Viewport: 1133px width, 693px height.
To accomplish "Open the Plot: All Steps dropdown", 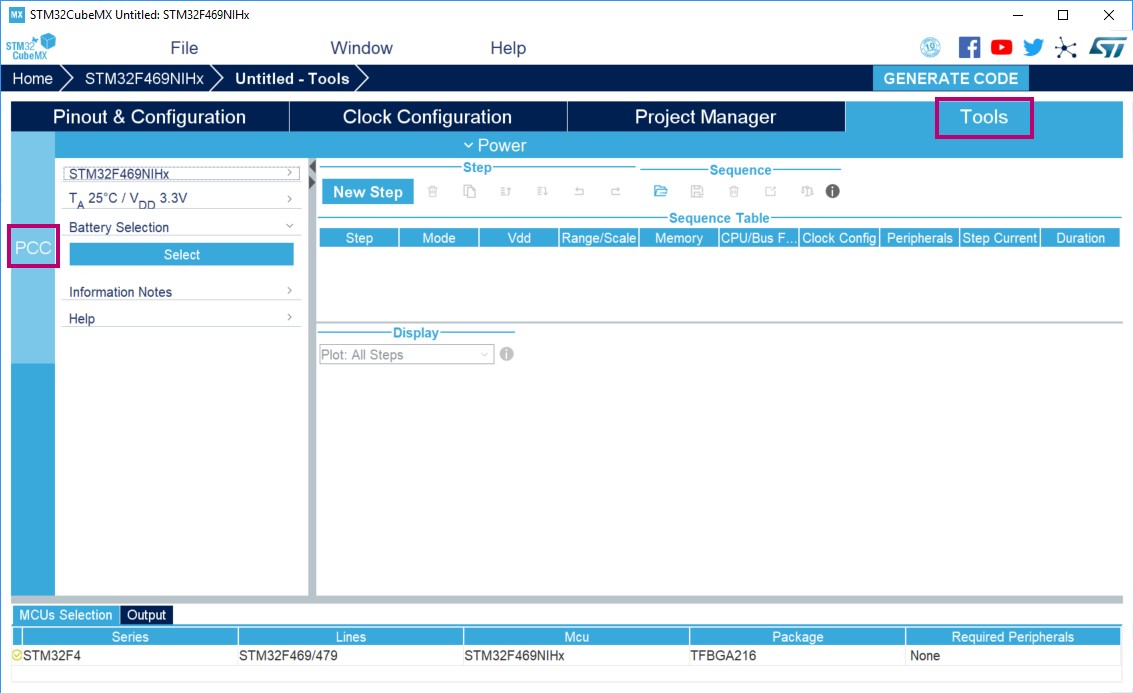I will (406, 355).
